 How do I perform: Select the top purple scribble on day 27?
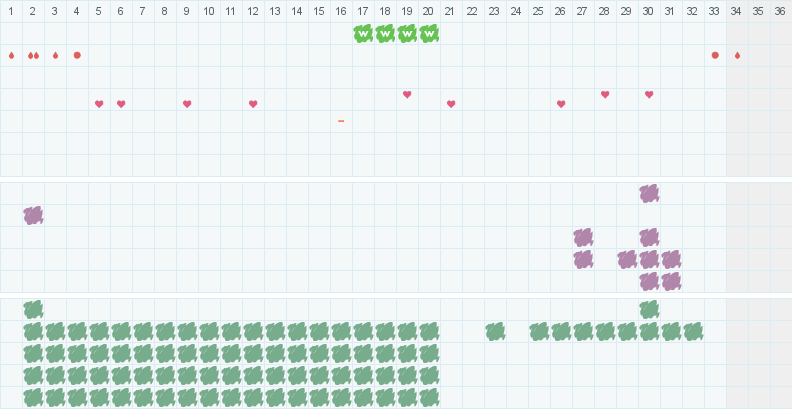click(583, 237)
